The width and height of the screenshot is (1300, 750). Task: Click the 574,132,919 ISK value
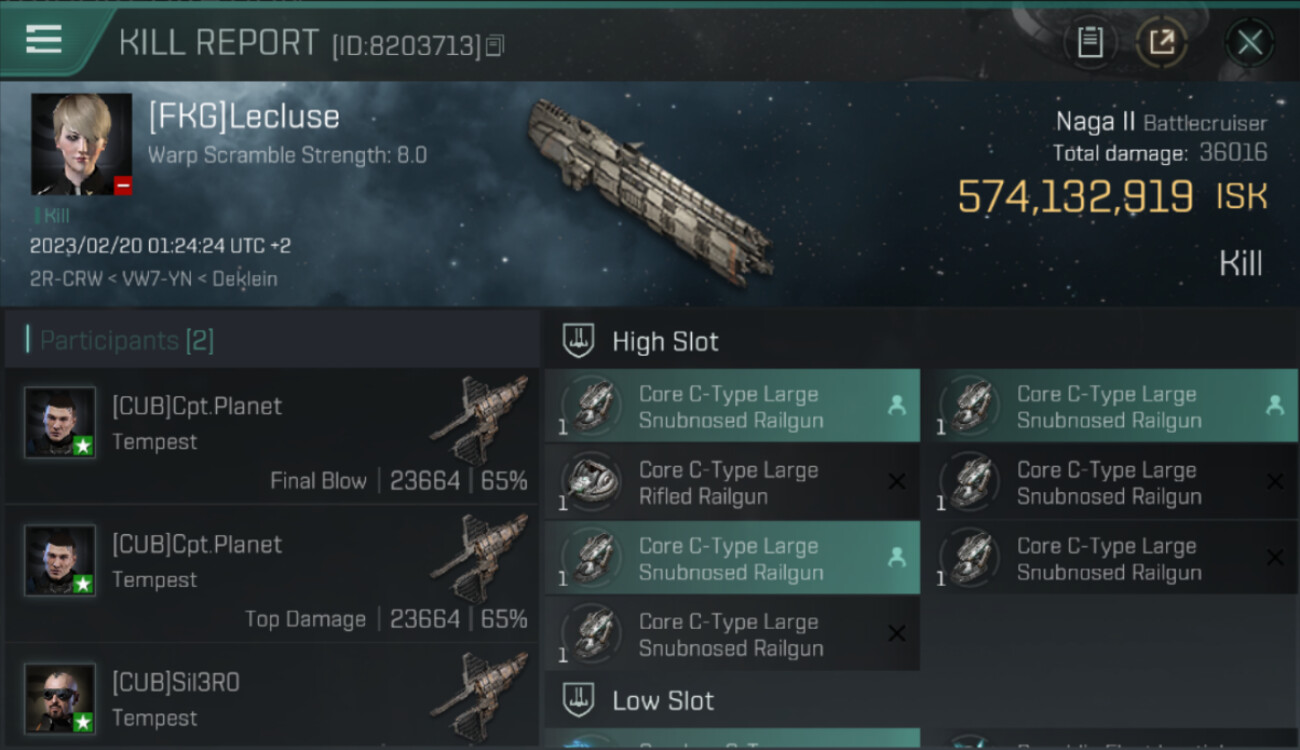[x=1075, y=196]
